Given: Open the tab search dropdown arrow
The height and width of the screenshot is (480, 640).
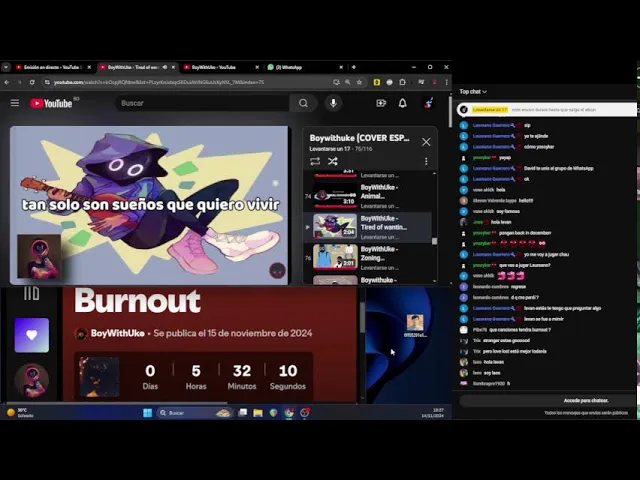Looking at the screenshot, I should pos(6,67).
